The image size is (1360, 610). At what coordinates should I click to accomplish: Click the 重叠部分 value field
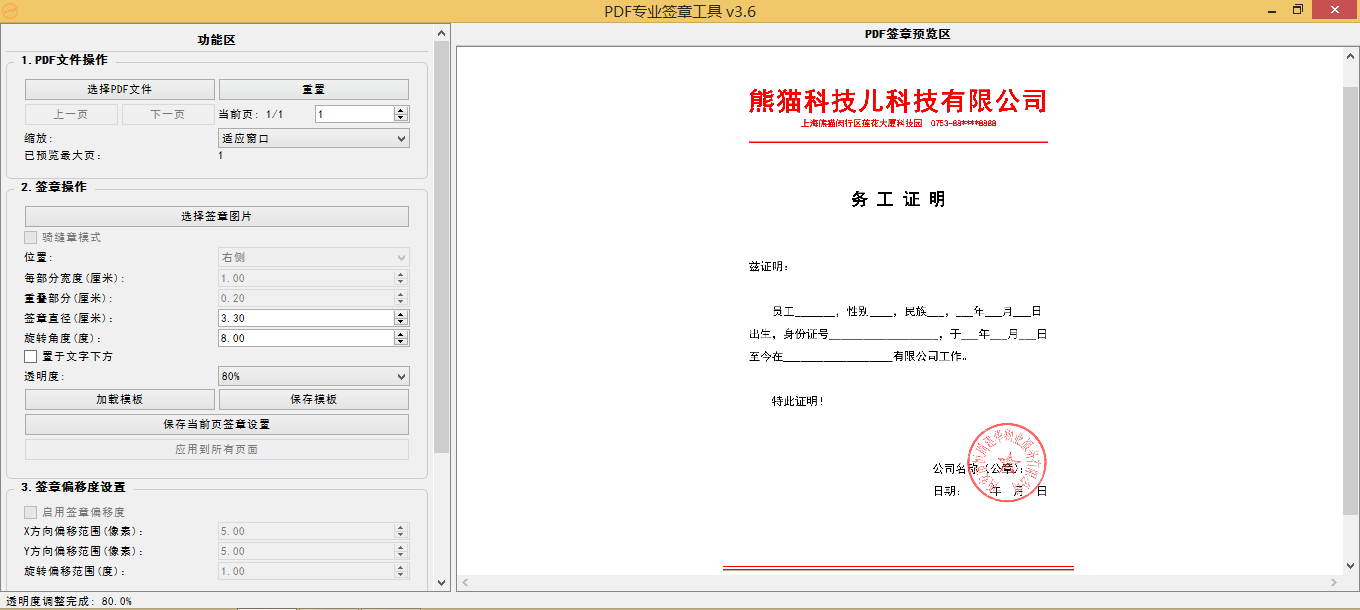pyautogui.click(x=306, y=298)
